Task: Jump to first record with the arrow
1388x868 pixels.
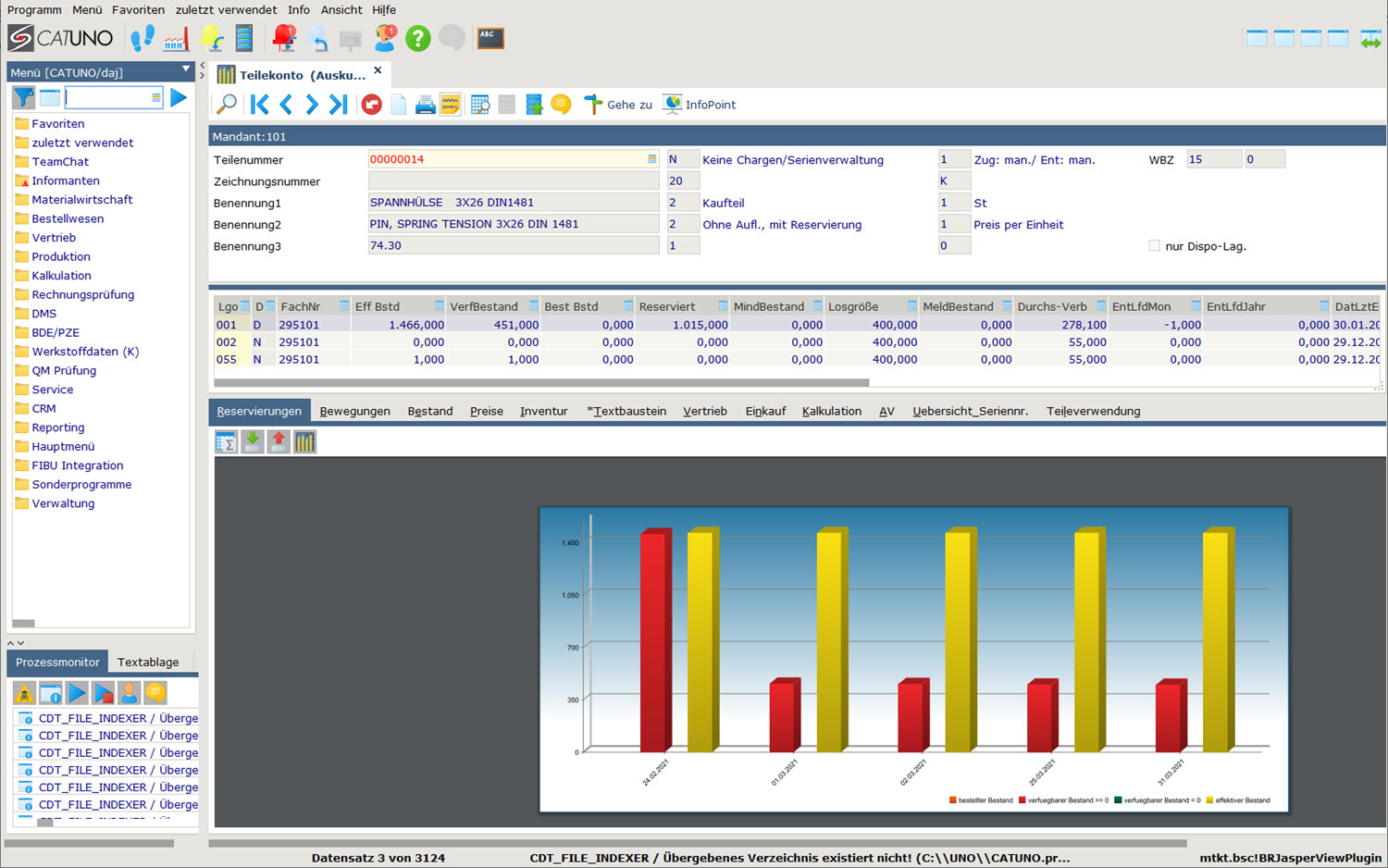Action: (x=260, y=105)
